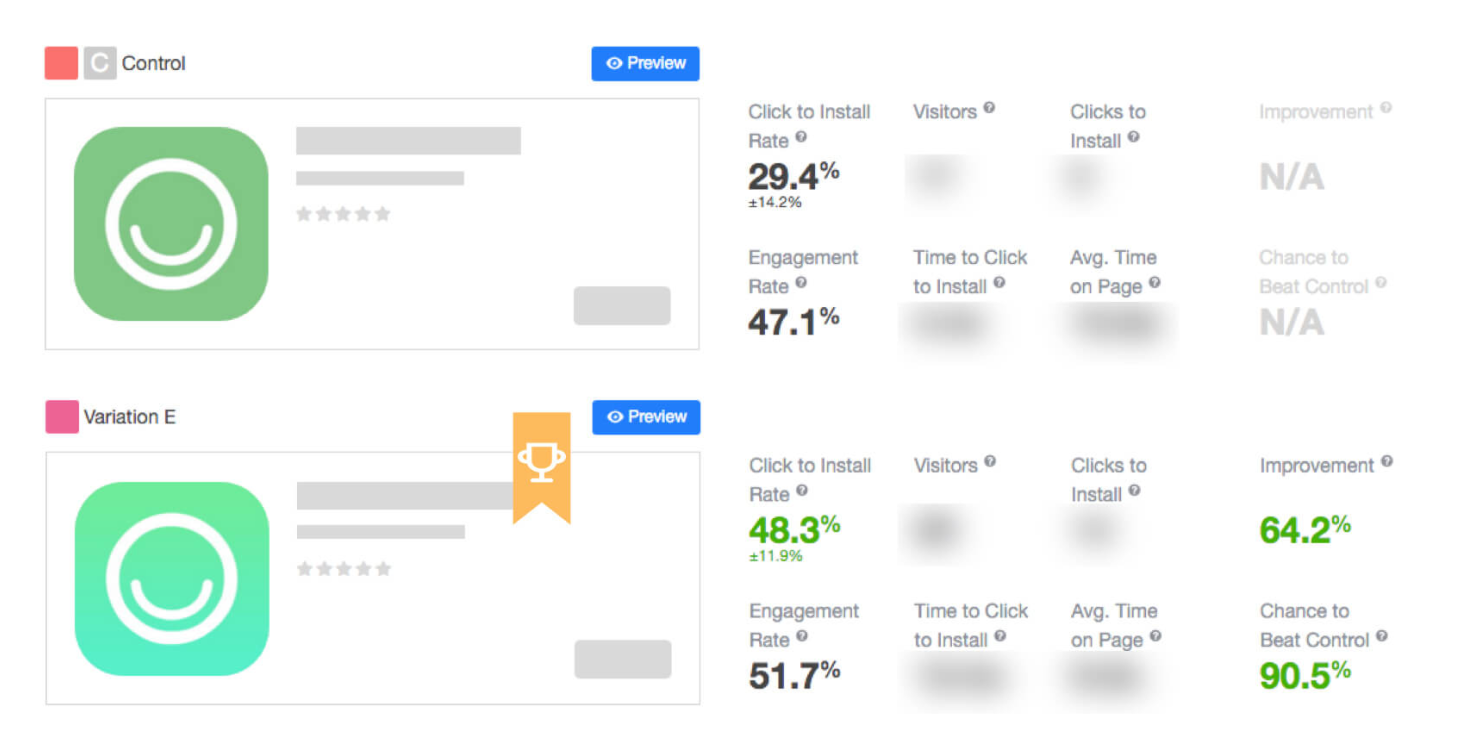This screenshot has height=746, width=1479.
Task: Click the Variation E gradient app icon thumbnail
Action: 172,578
